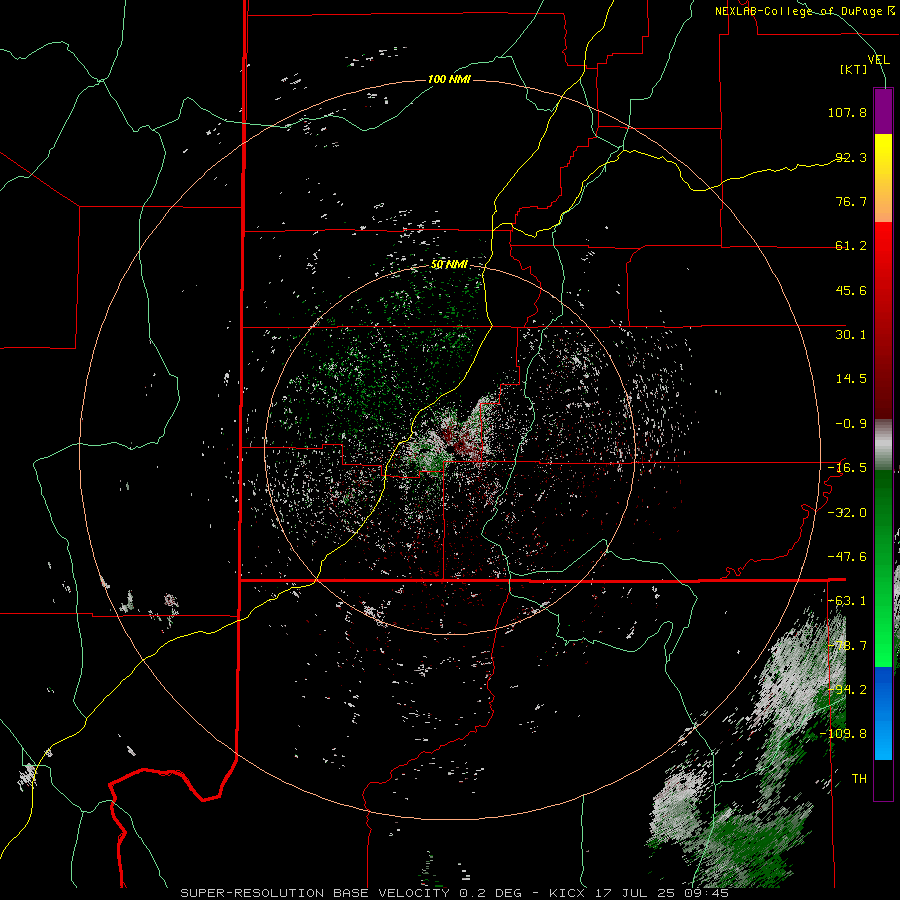The image size is (900, 900).
Task: Select the 14.5 velocity scale value
Action: pos(851,379)
